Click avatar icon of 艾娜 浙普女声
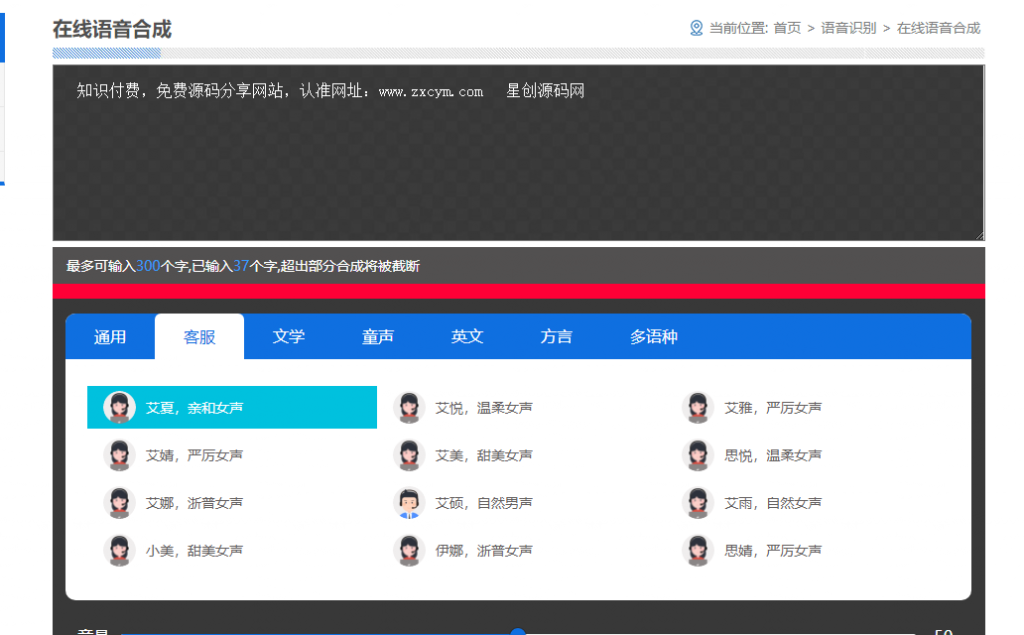Screen dimensions: 1024x635 click(x=120, y=503)
